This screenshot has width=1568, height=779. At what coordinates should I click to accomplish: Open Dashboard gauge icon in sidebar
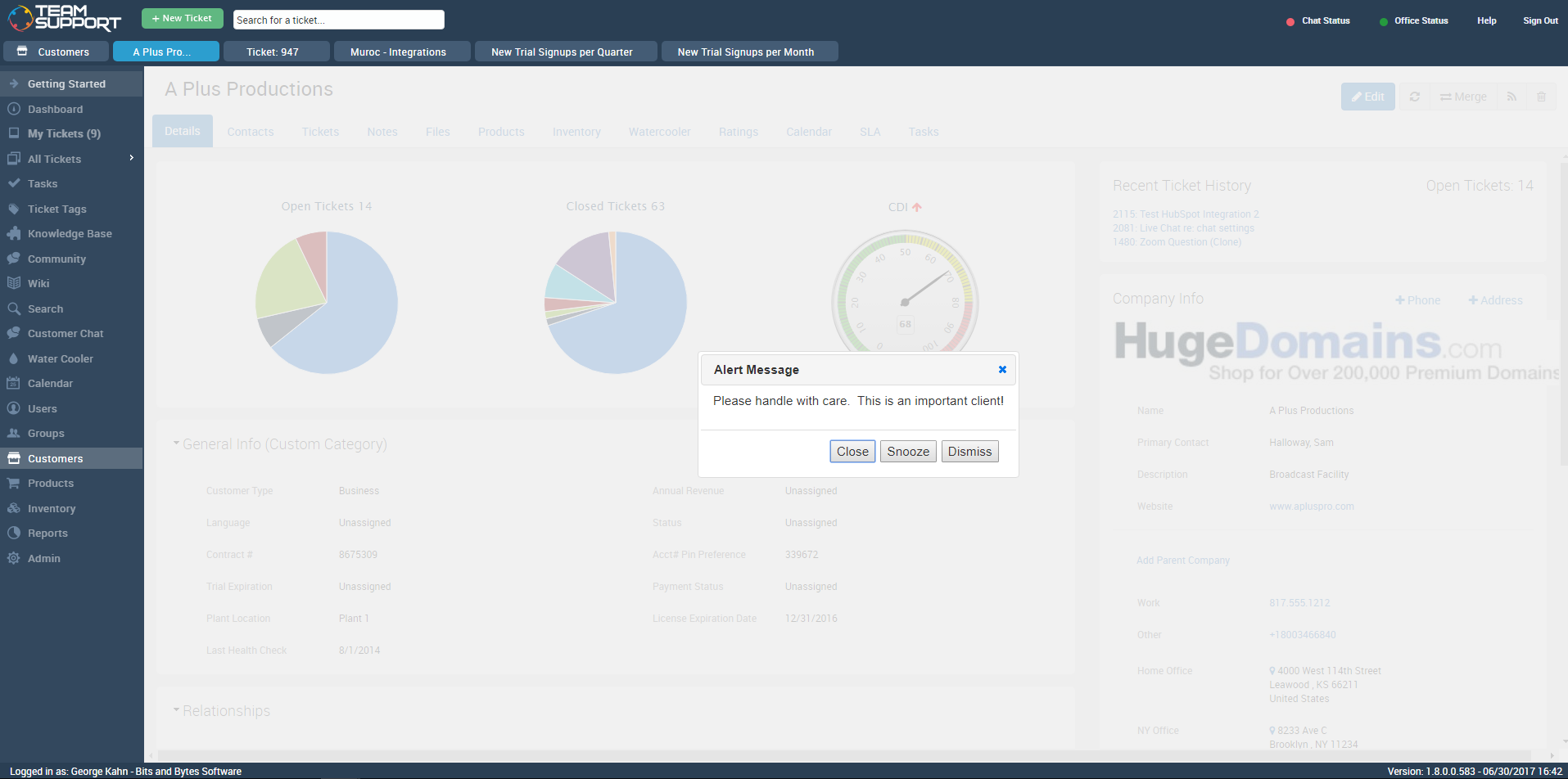(14, 109)
